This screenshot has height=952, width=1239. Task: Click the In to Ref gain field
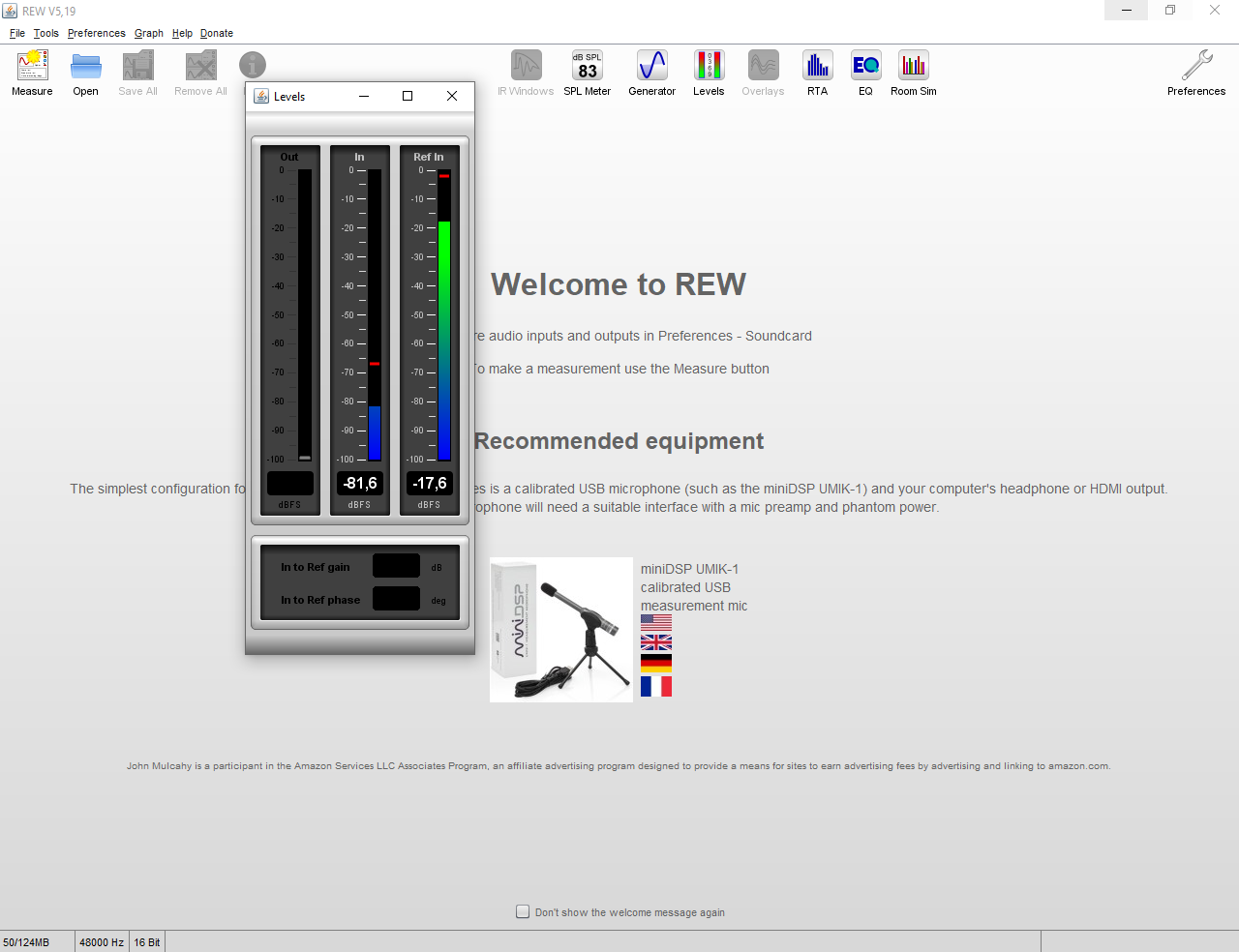click(x=396, y=566)
